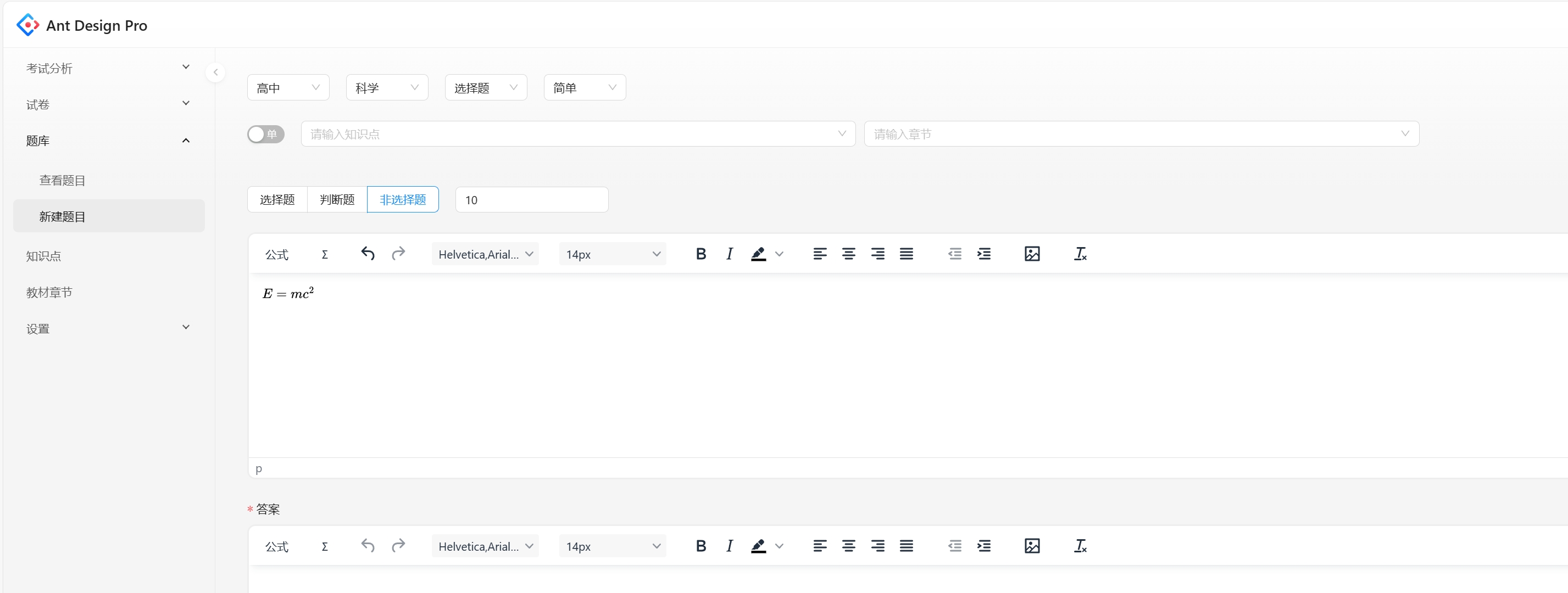Justify text in the answer editor
1568x593 pixels.
[x=907, y=546]
